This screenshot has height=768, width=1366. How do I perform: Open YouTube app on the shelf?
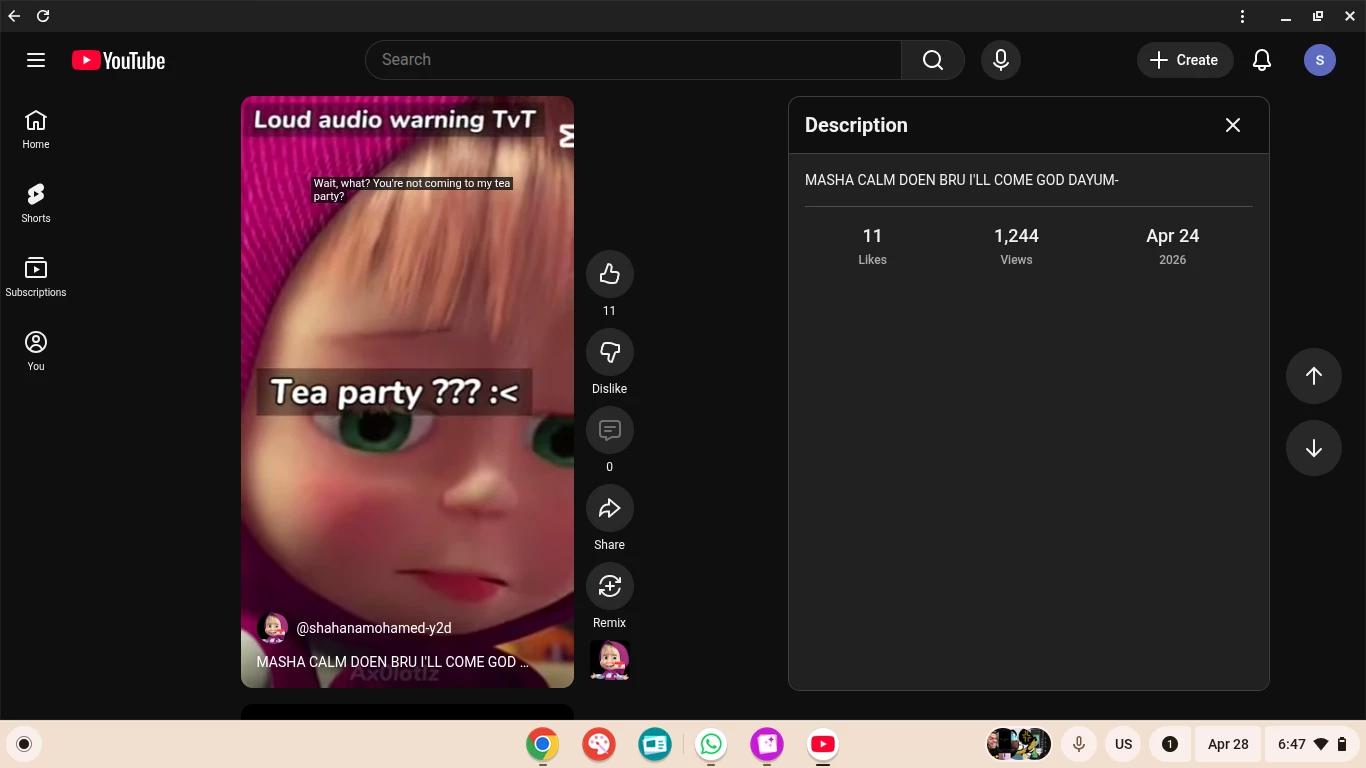823,744
